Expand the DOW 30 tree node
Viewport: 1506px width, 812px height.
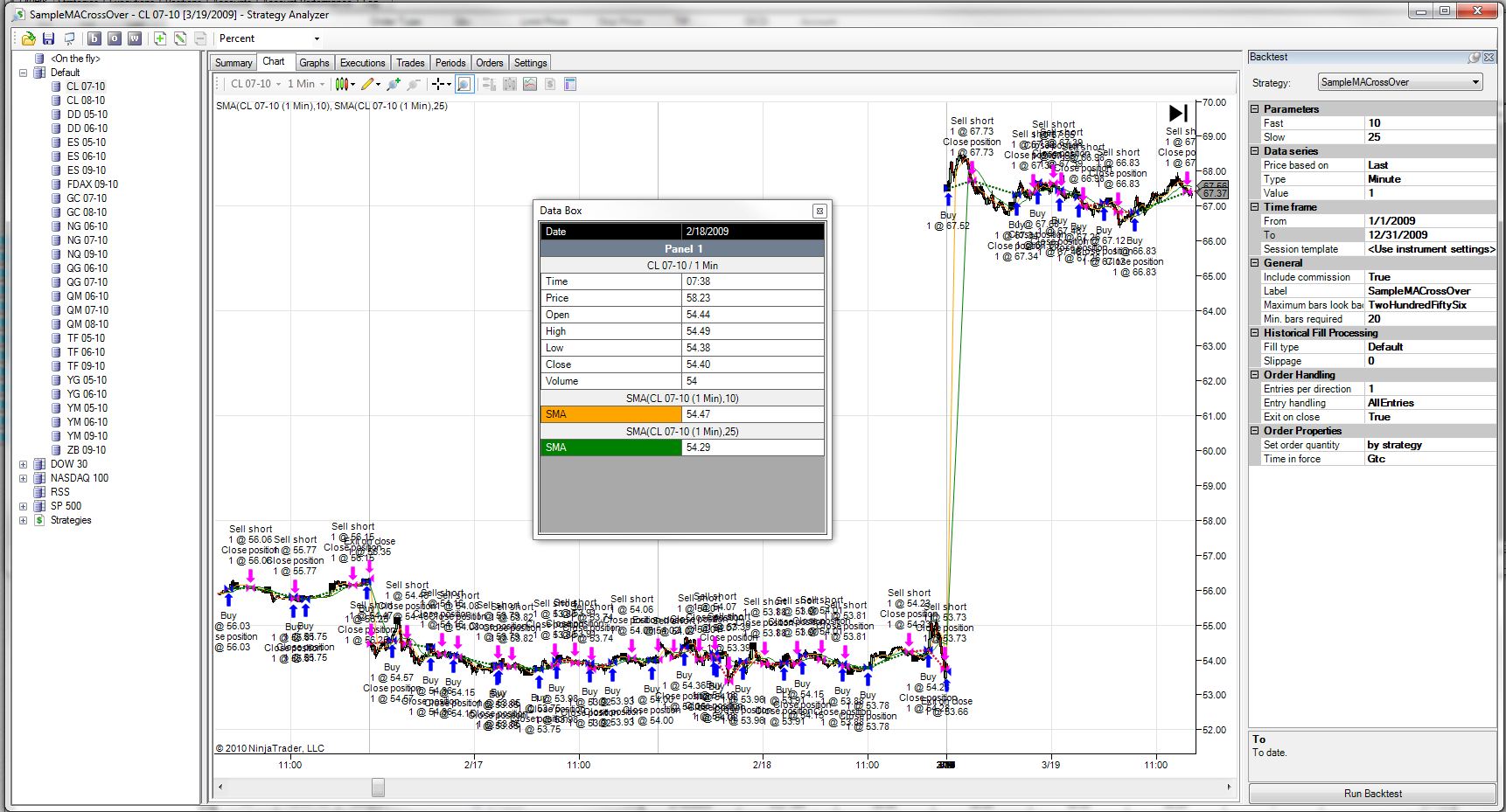[23, 464]
